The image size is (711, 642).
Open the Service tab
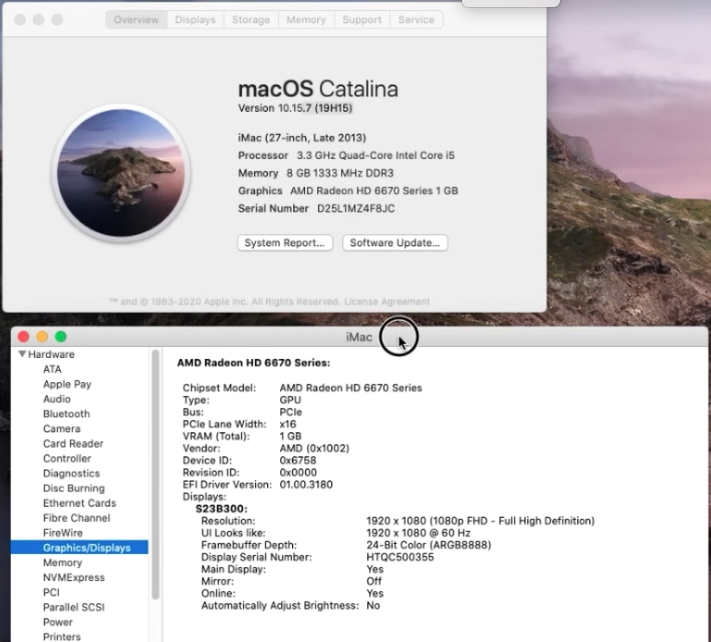[416, 20]
